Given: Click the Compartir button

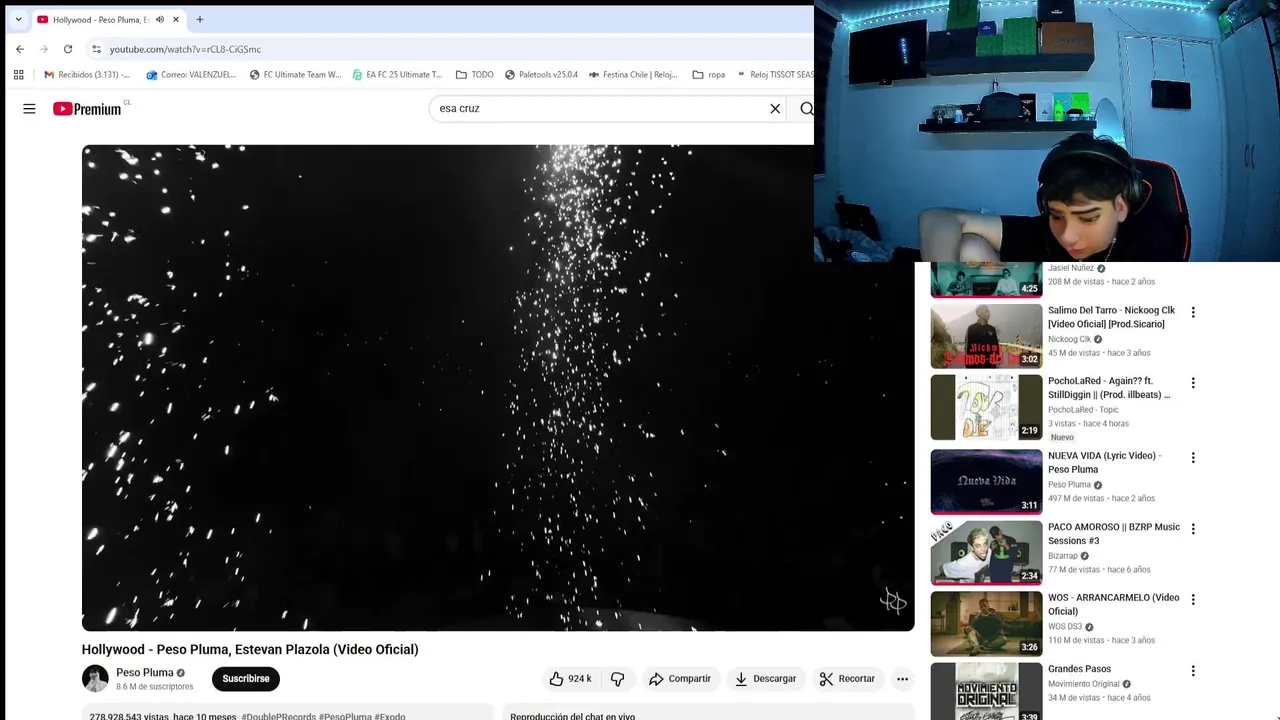Looking at the screenshot, I should (679, 678).
